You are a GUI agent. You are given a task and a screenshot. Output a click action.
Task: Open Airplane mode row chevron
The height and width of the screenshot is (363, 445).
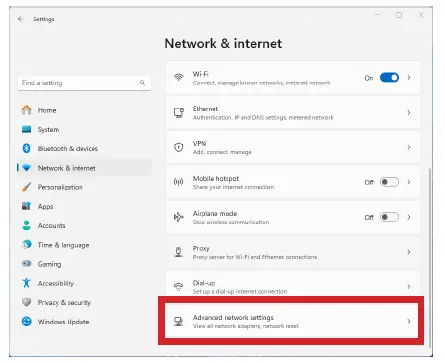409,217
